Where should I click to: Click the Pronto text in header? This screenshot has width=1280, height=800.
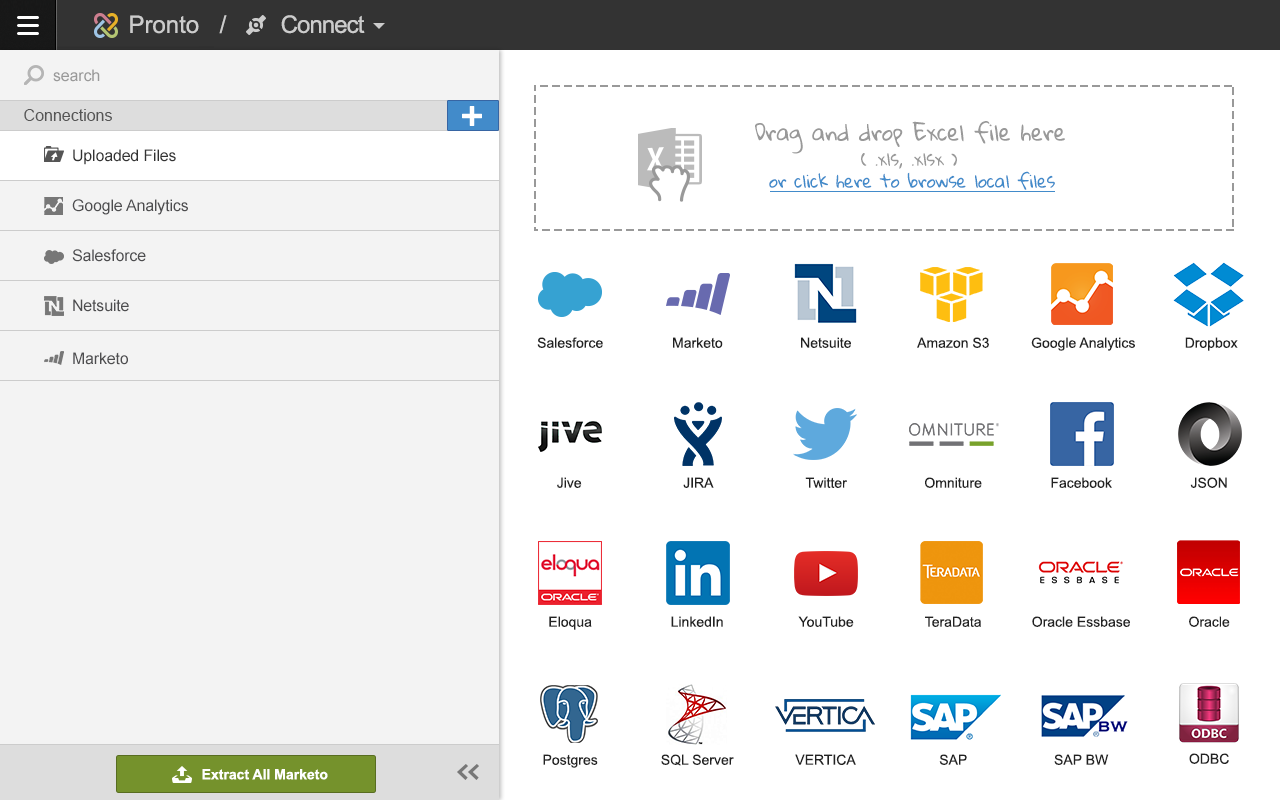click(x=164, y=25)
